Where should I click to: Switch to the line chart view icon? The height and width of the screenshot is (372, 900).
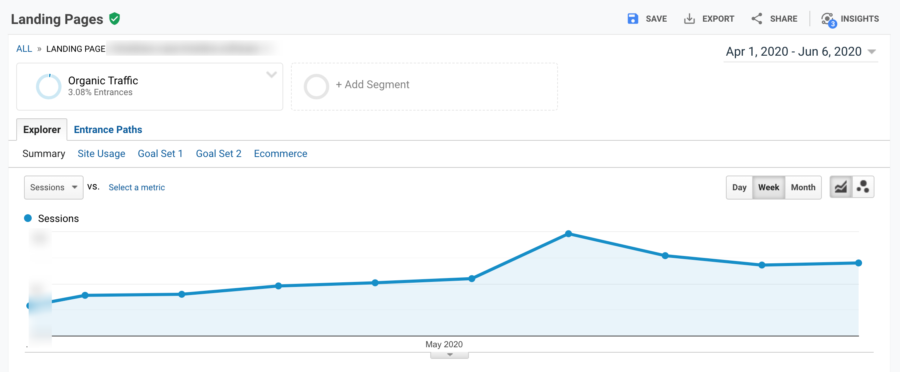click(841, 187)
